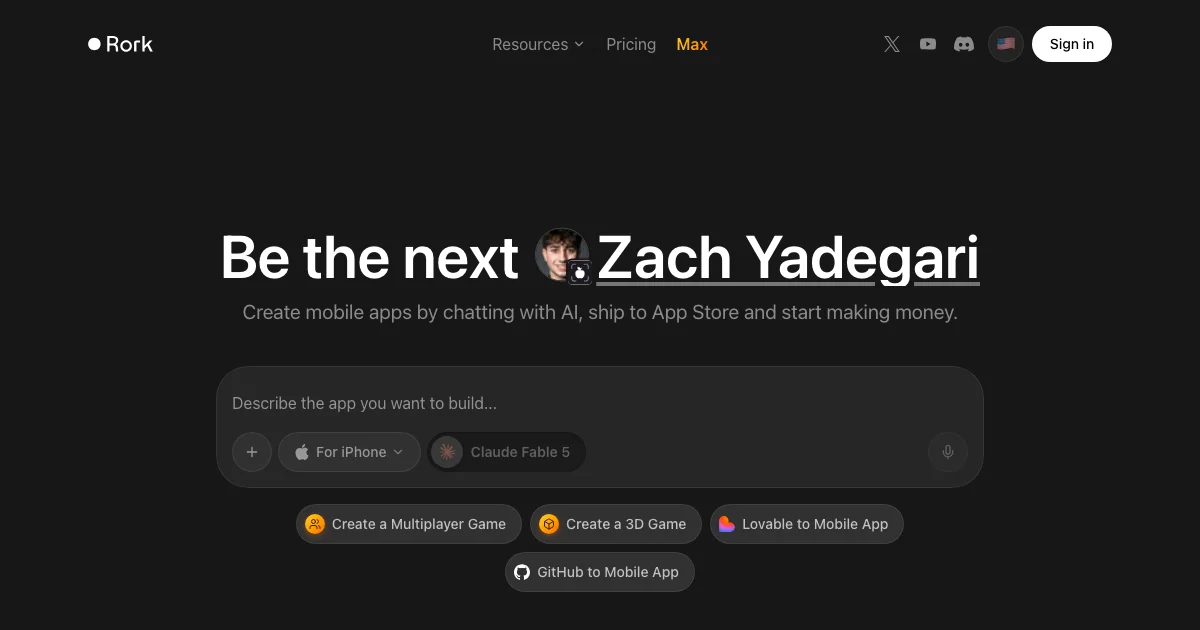
Task: Choose Lovable to Mobile App chip
Action: click(806, 524)
